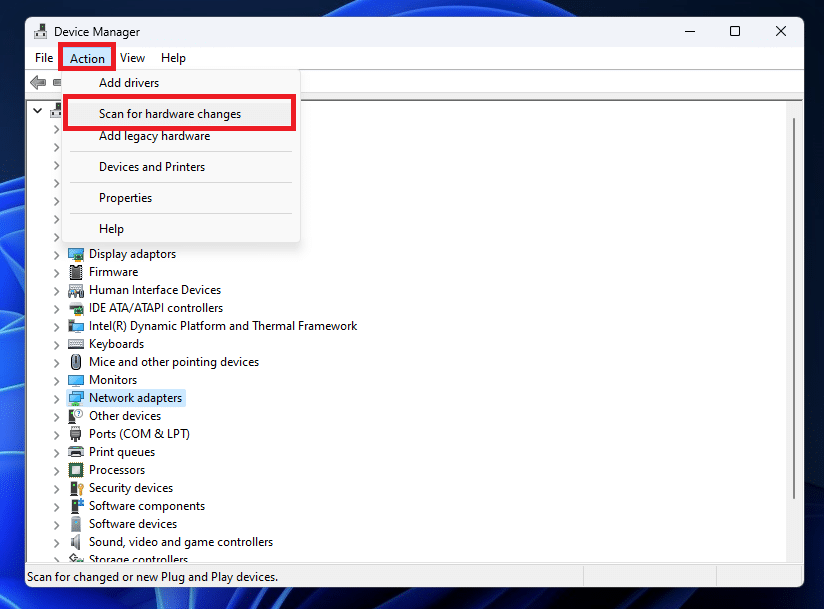Open the View menu
Screen dimensions: 824x609
coord(132,57)
